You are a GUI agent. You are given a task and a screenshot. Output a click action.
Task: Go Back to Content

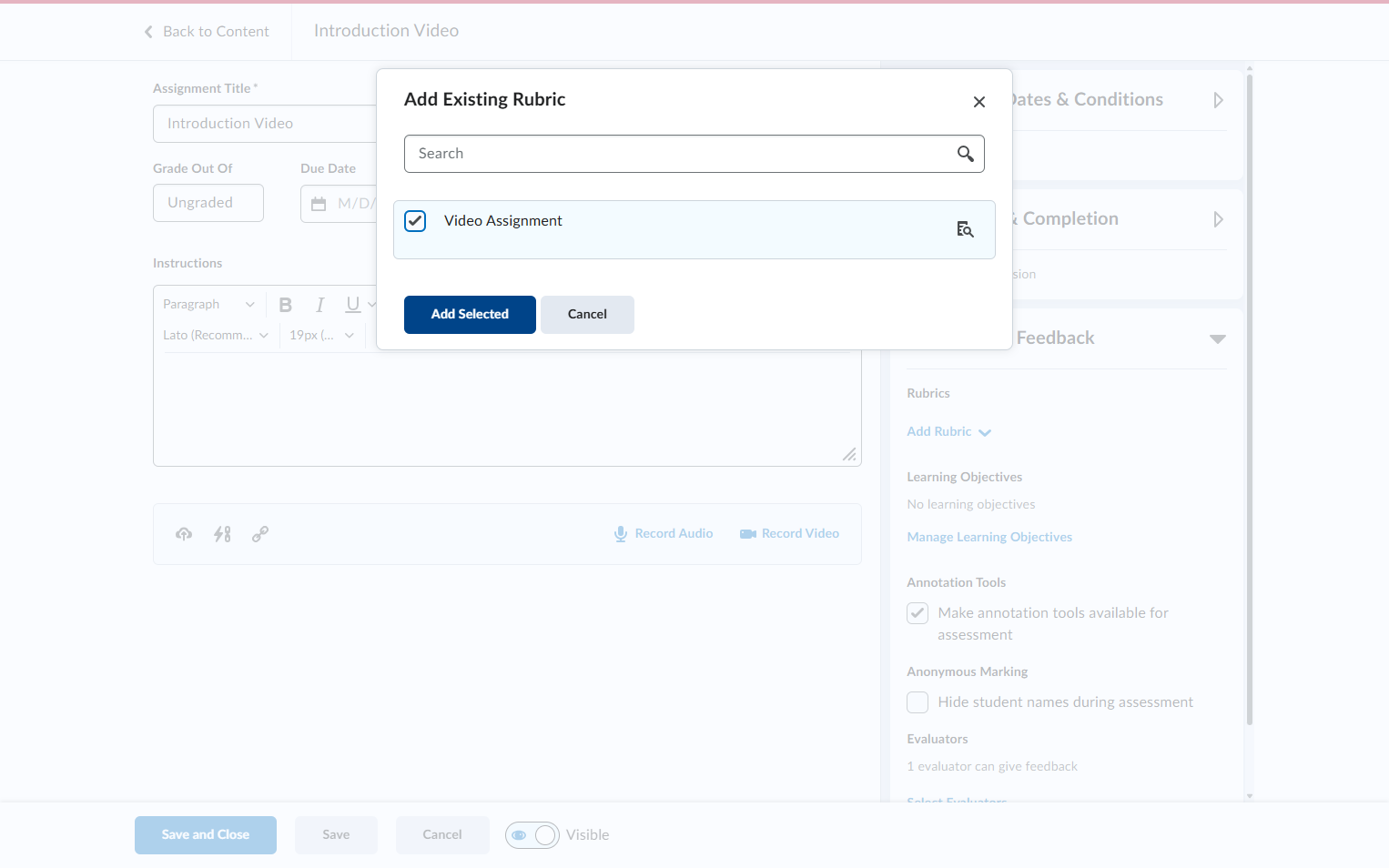tap(207, 32)
